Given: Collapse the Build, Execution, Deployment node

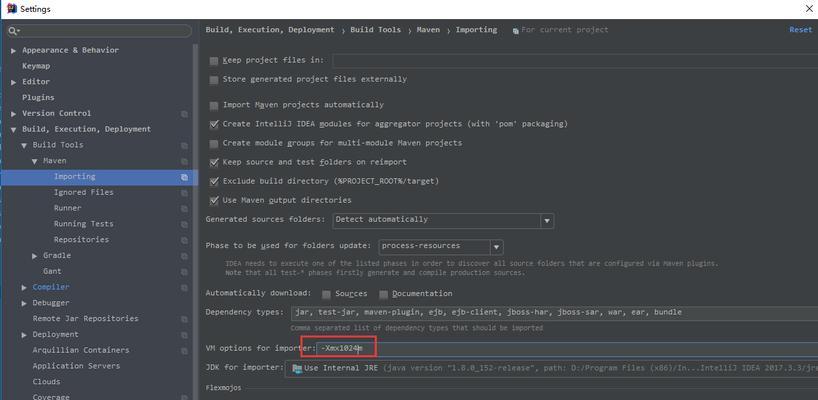Looking at the screenshot, I should [x=14, y=129].
